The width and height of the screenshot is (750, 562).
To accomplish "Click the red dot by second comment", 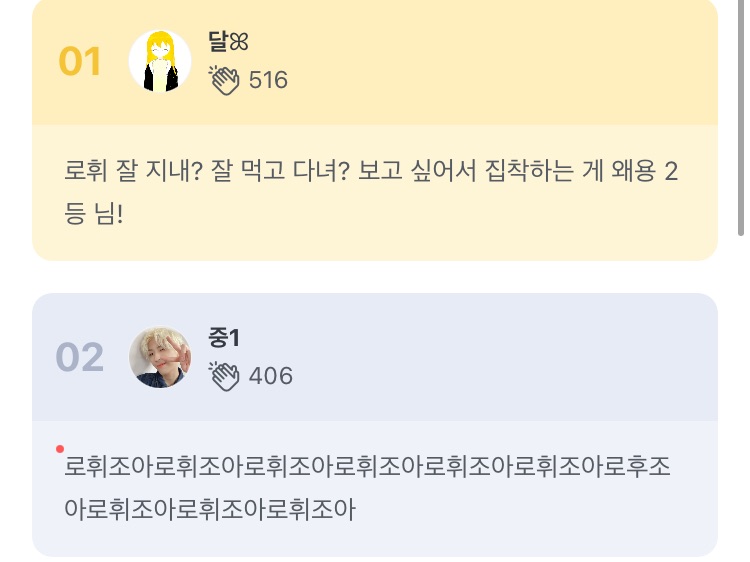I will 61,449.
